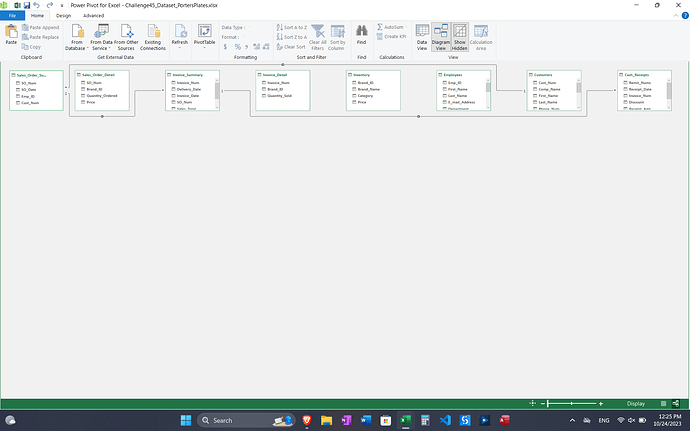Select the Advanced ribbon tab
The image size is (690, 431).
(93, 15)
